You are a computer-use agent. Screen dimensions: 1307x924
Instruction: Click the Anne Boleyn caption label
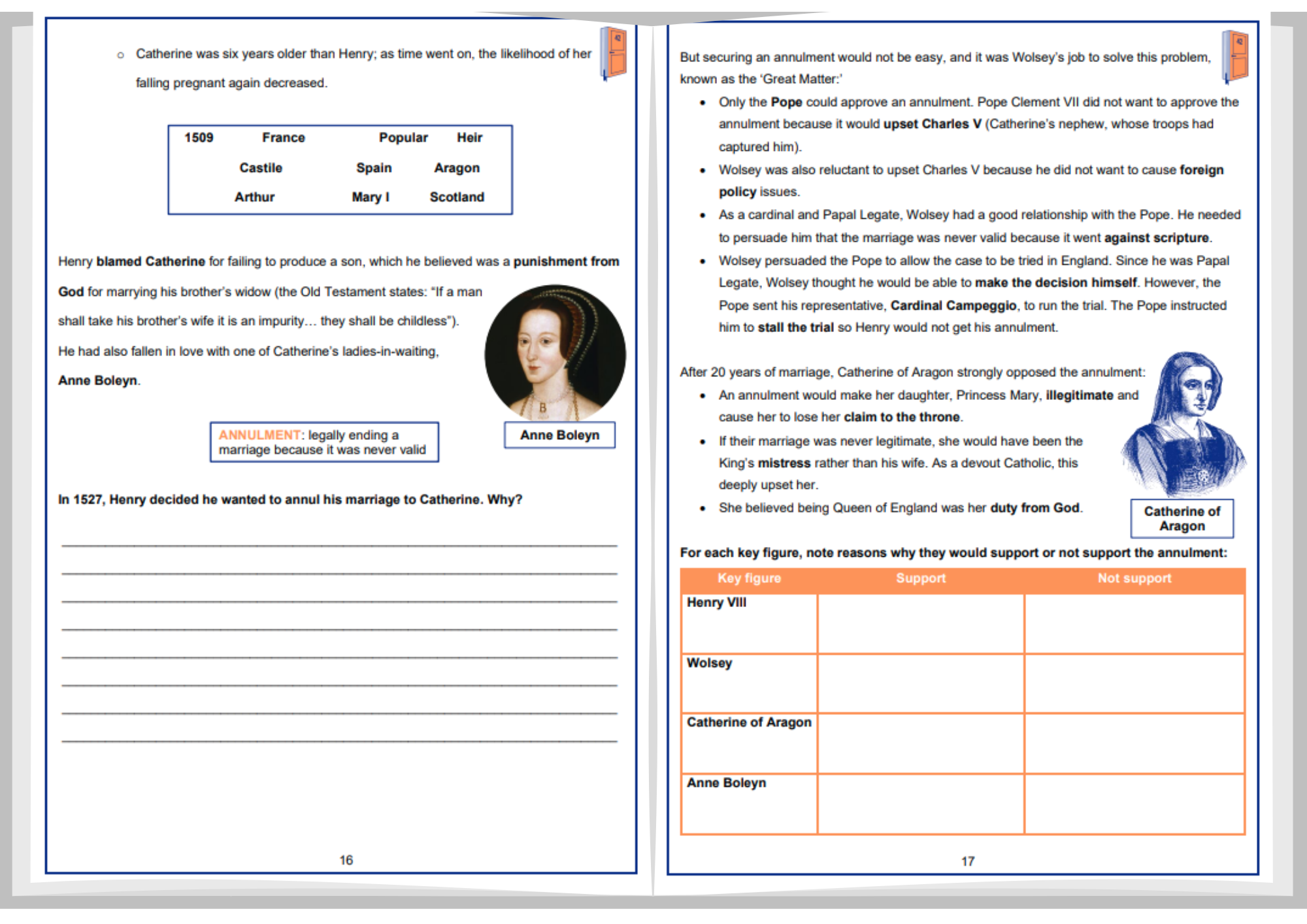coord(559,435)
